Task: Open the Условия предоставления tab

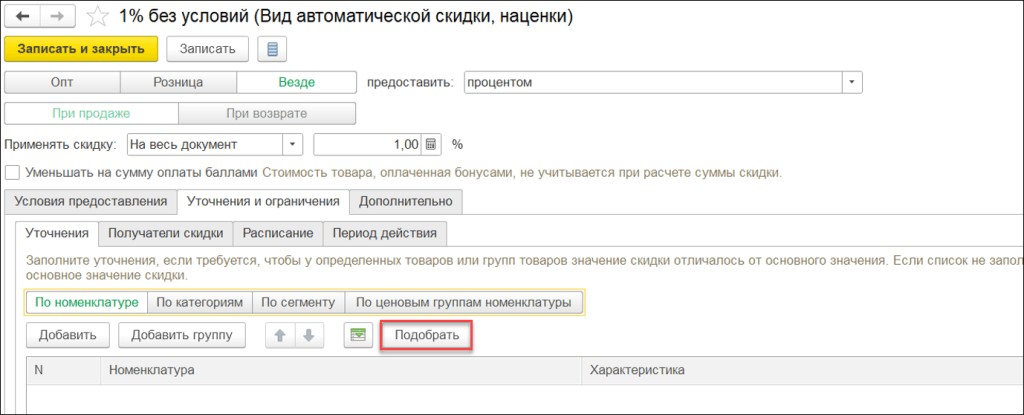Action: pyautogui.click(x=91, y=201)
